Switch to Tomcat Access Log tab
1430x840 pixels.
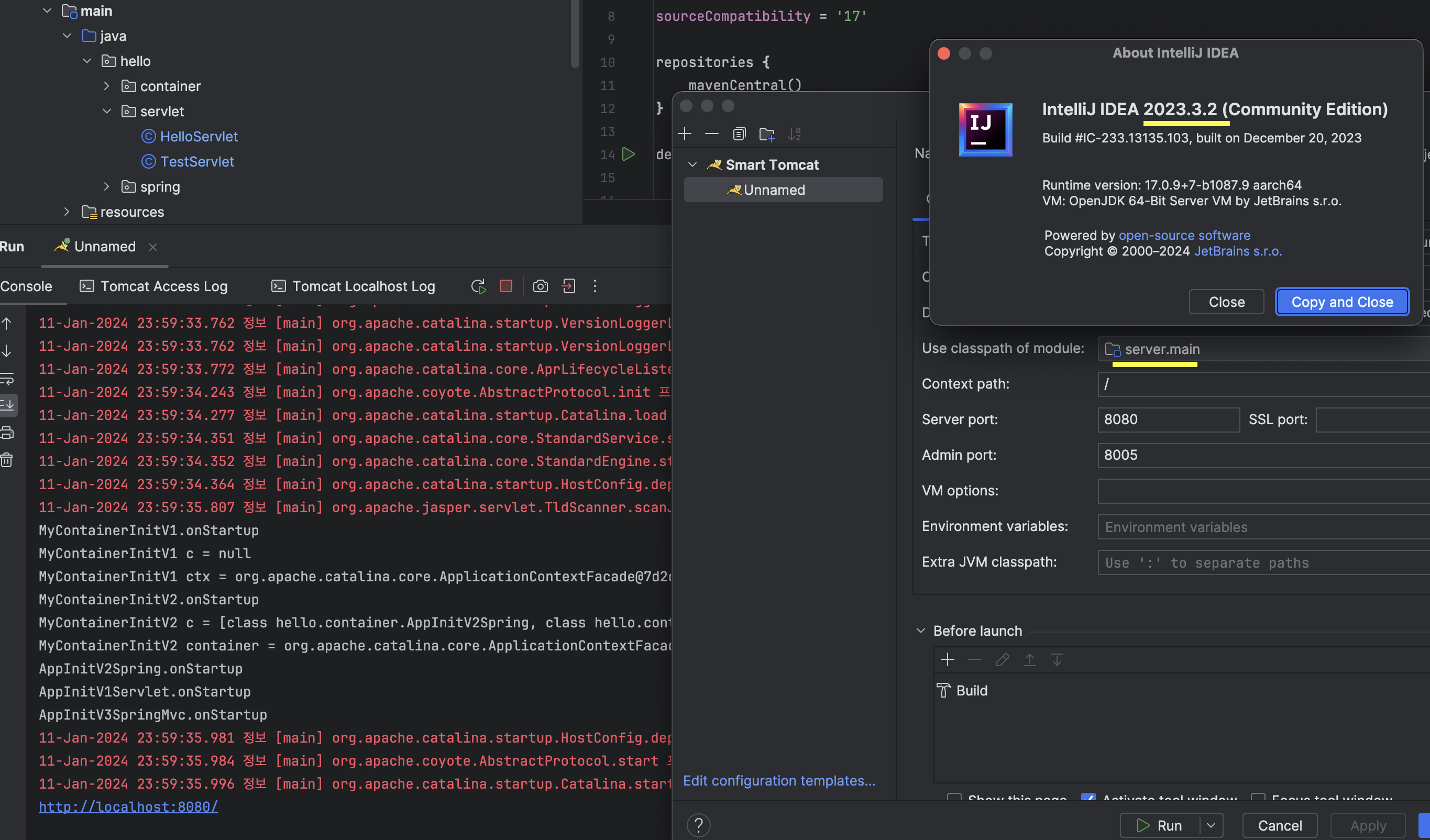click(154, 286)
